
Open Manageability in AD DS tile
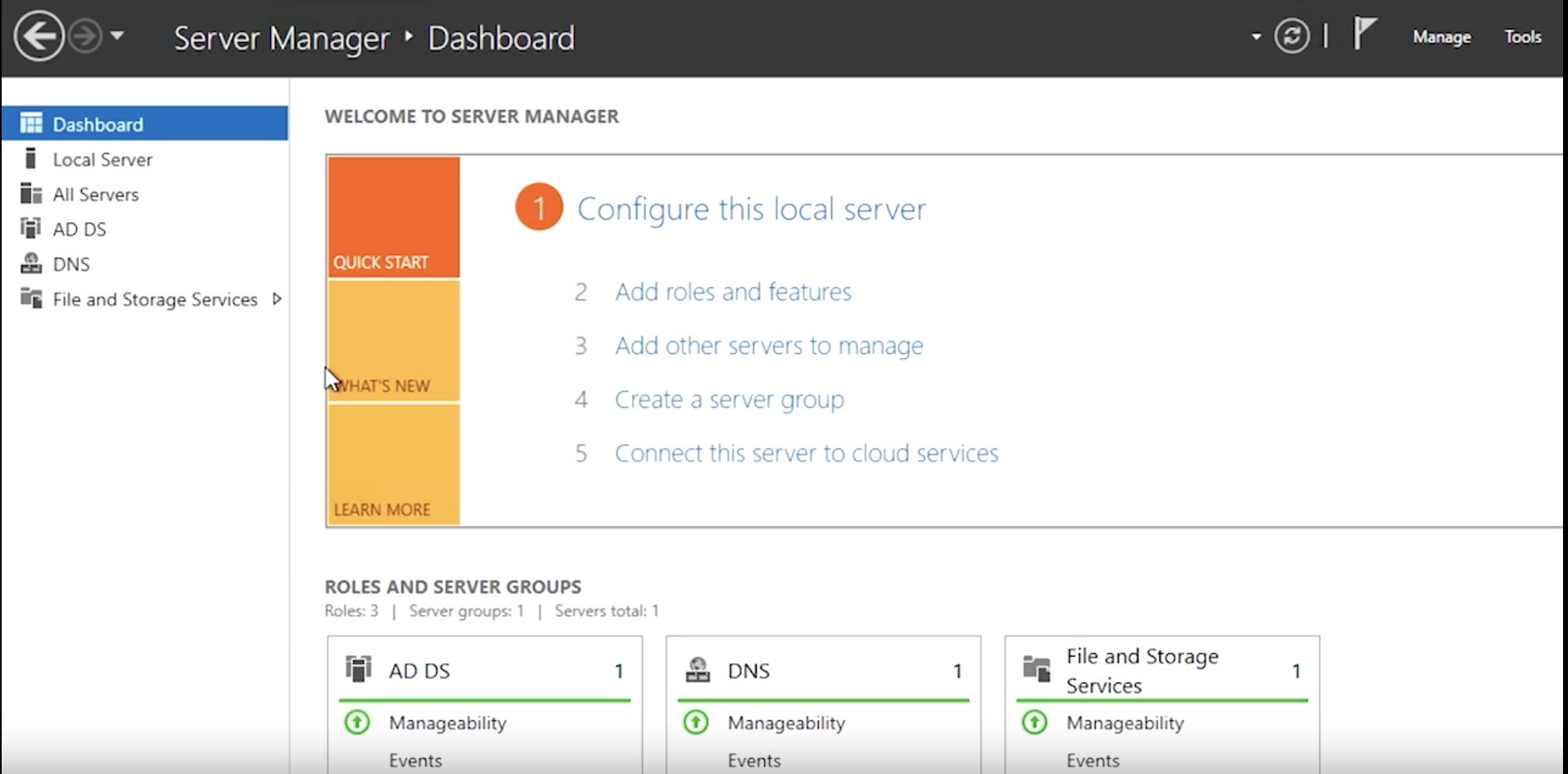coord(448,723)
